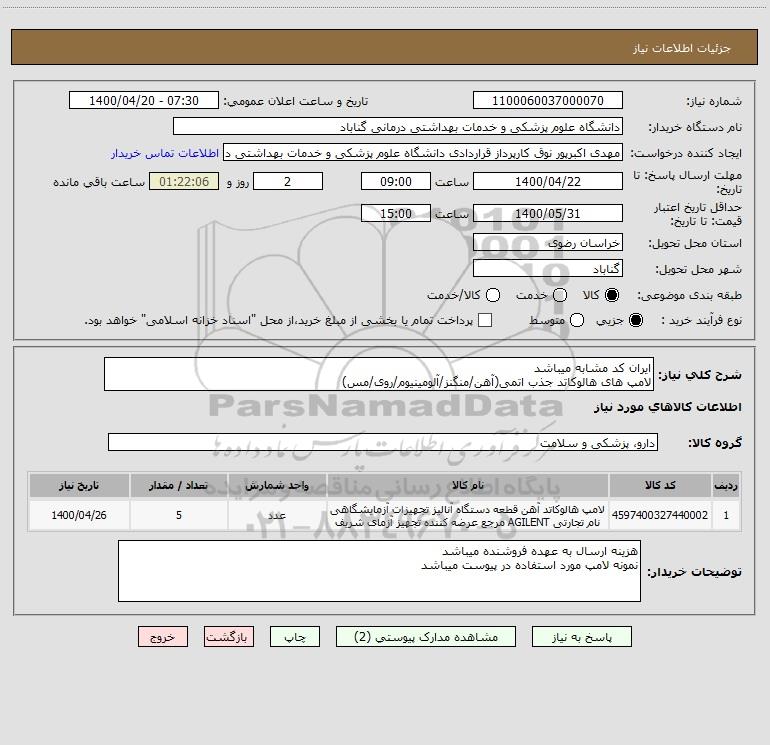Toggle the اسناد خزانه اسلامی payment checkbox
The image size is (770, 745).
click(485, 320)
